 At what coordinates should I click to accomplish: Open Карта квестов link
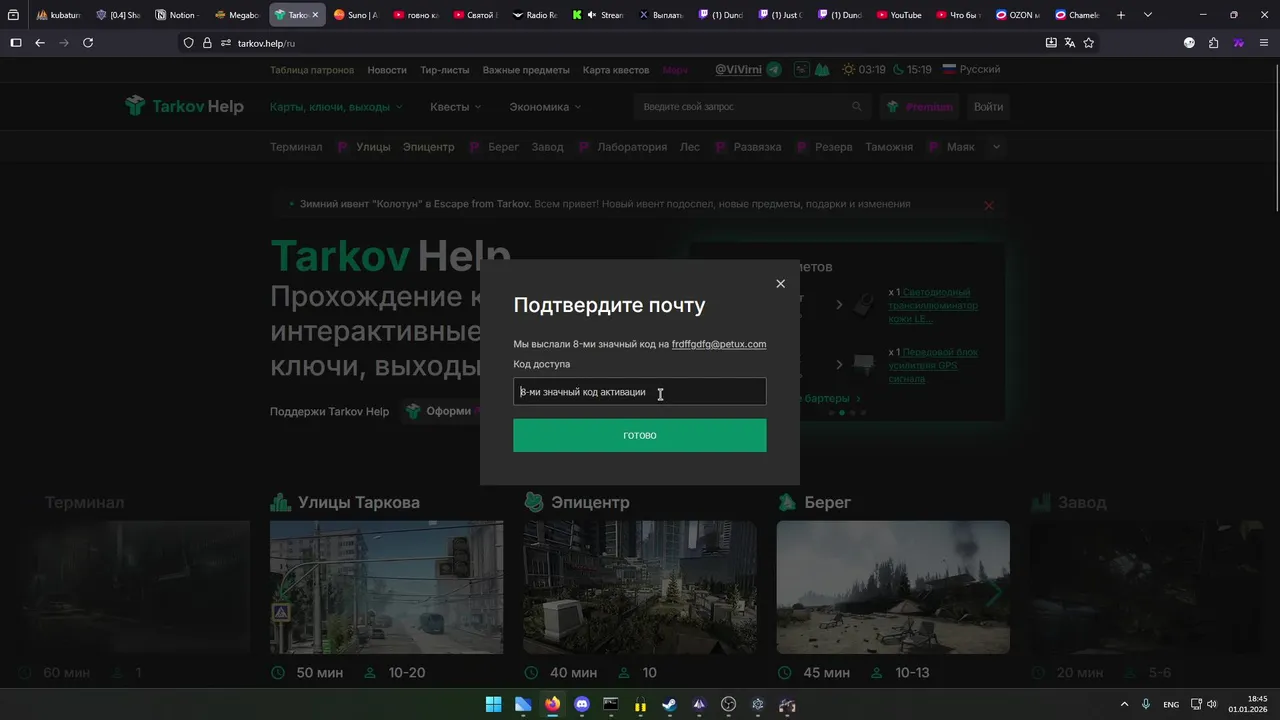(616, 70)
